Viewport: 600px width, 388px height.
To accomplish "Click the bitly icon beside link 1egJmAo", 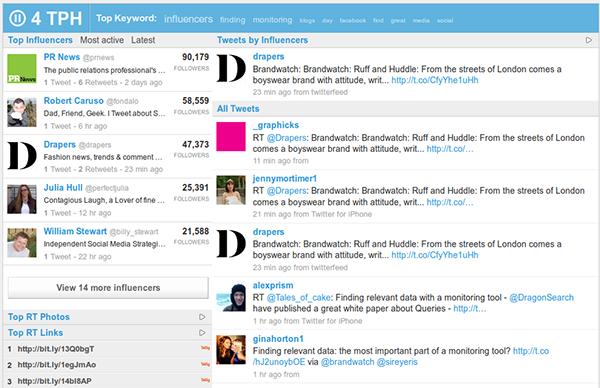I will (205, 364).
